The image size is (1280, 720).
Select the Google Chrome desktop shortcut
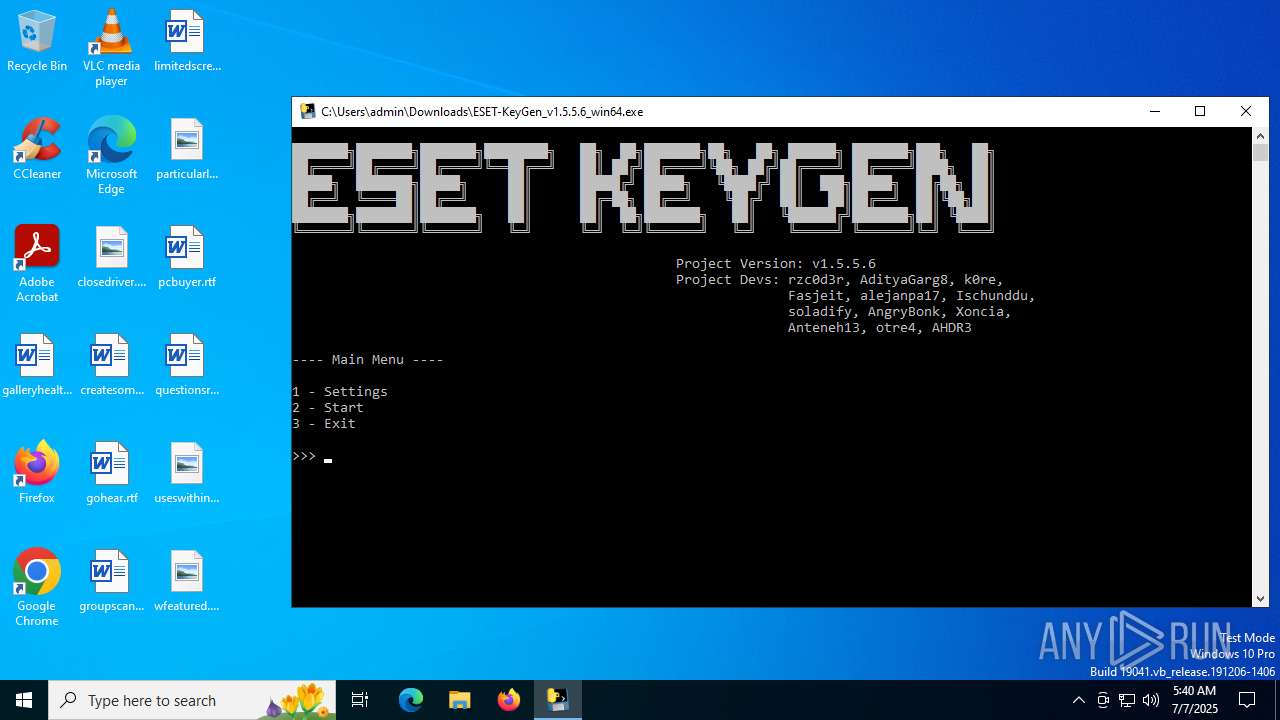(37, 588)
